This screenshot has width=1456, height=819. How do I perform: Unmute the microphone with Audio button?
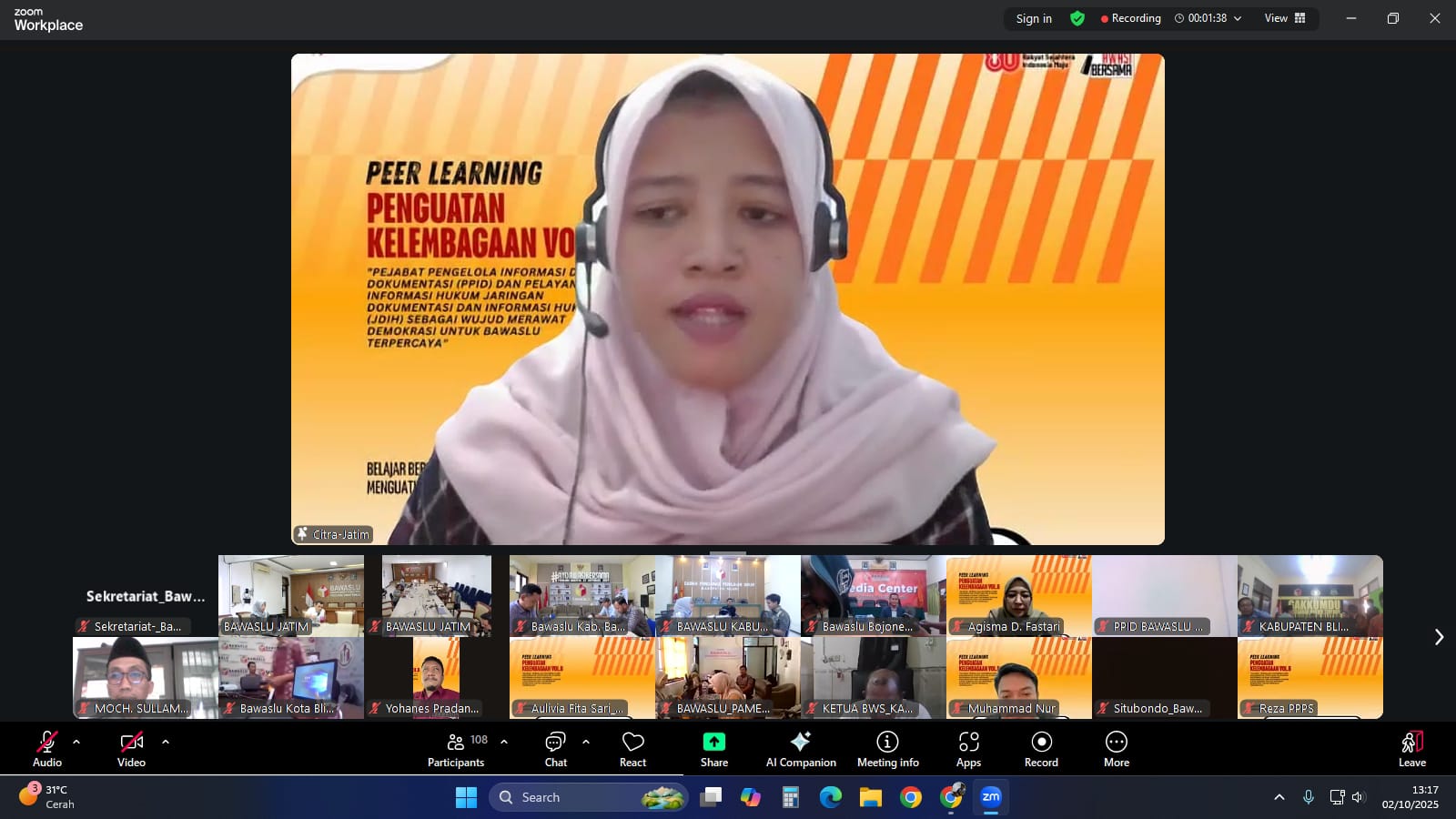[x=47, y=749]
